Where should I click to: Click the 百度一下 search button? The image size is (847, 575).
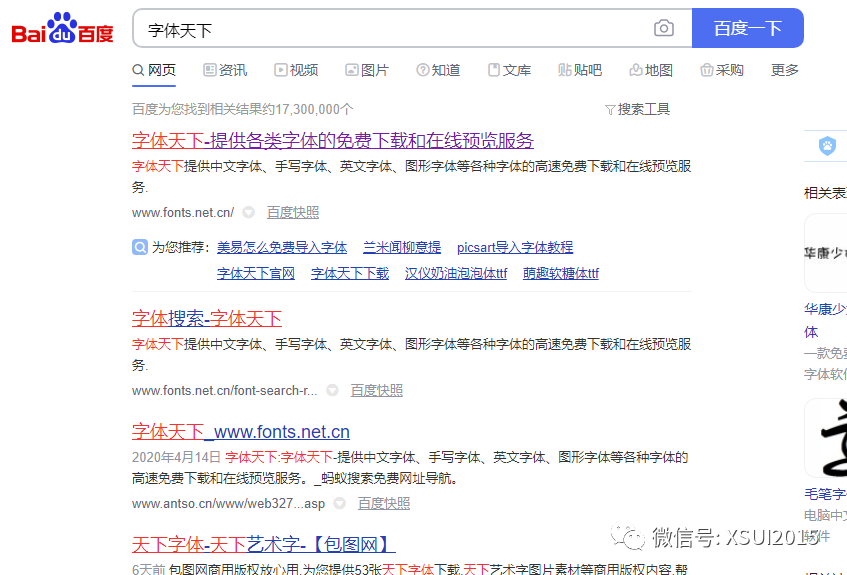tap(748, 28)
